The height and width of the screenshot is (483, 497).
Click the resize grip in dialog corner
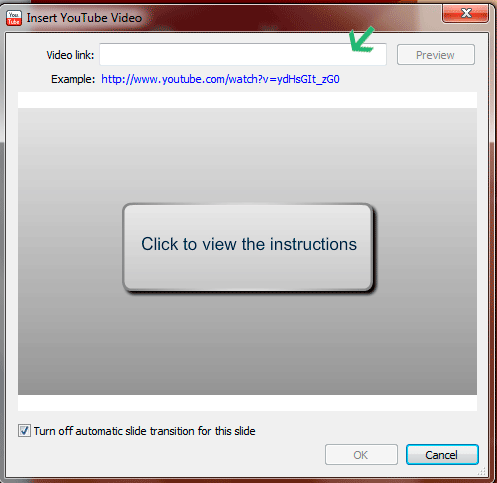click(x=482, y=471)
